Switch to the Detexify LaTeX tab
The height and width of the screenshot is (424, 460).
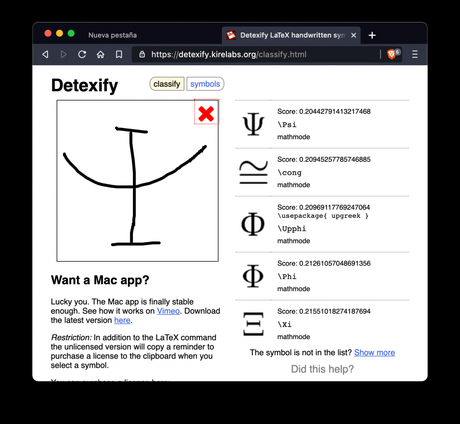292,35
